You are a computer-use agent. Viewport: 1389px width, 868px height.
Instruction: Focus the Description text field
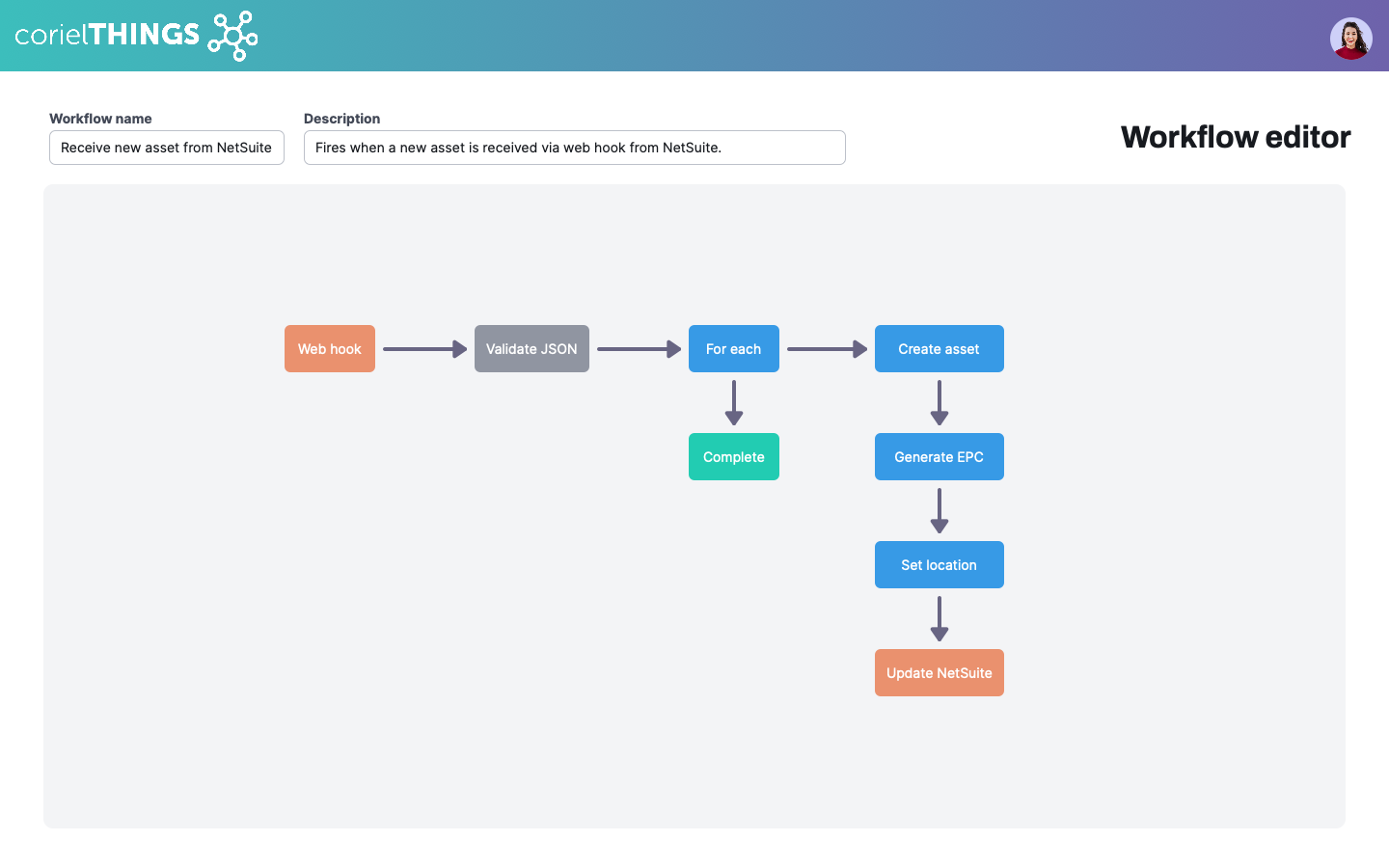[574, 148]
